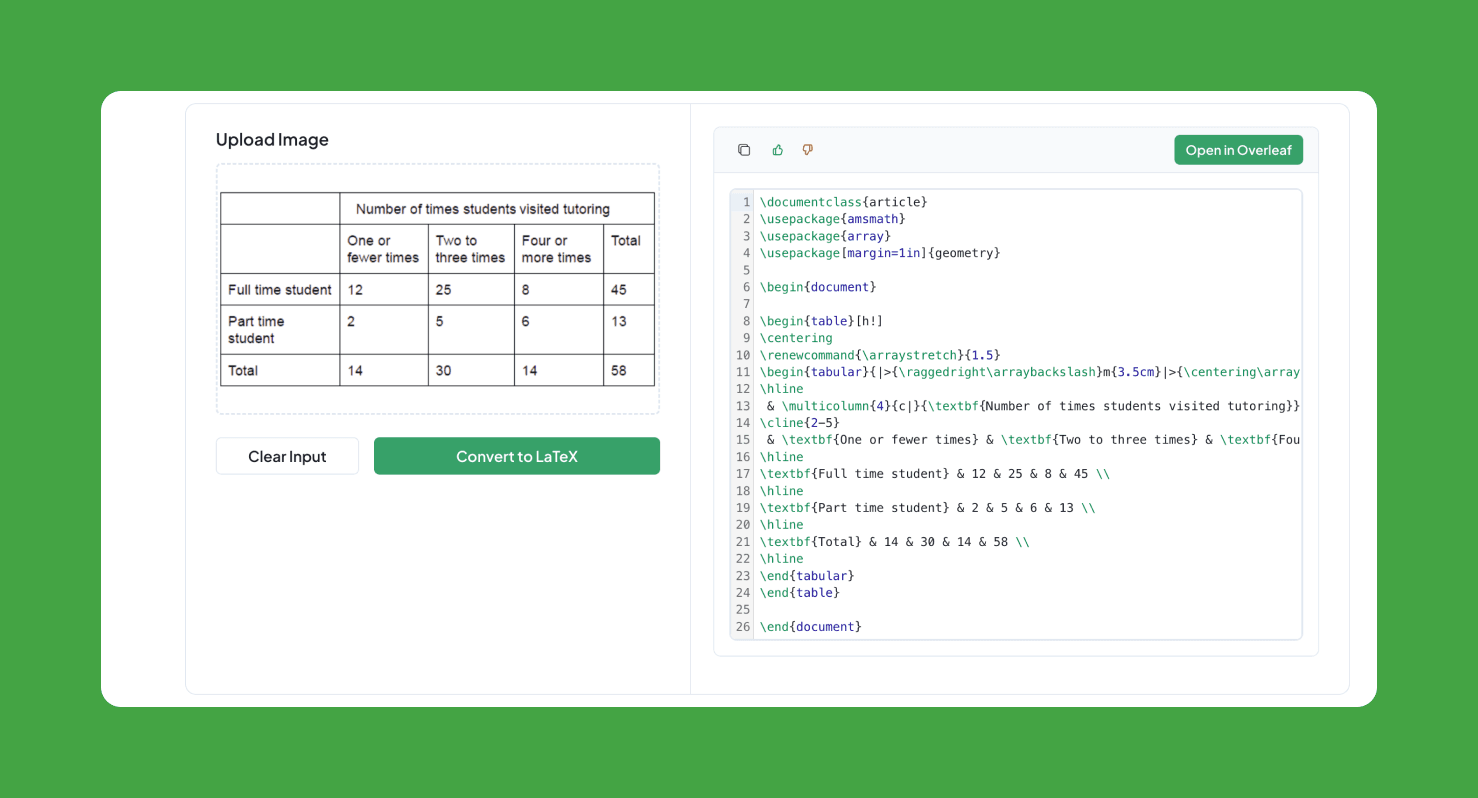Click 'Number of times students visited tutoring' header
This screenshot has width=1478, height=798.
tap(483, 209)
